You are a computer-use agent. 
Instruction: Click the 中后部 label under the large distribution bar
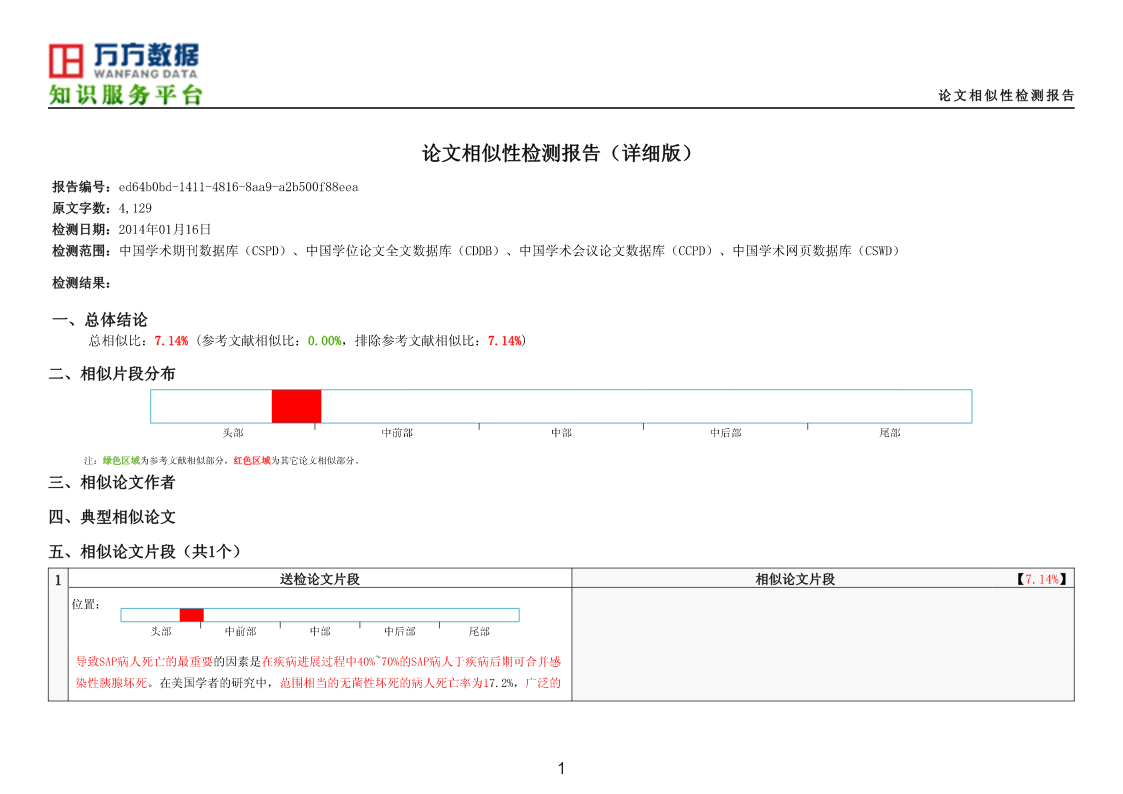point(726,433)
